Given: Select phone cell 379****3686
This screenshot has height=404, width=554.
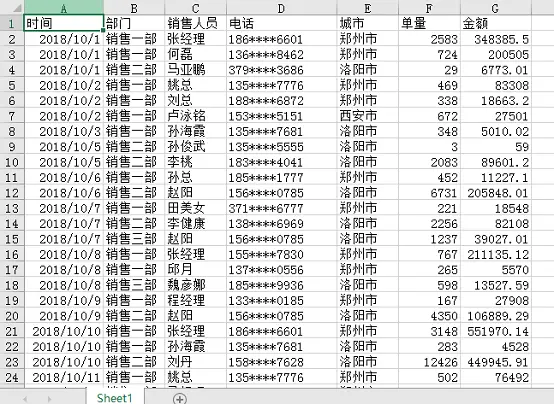Looking at the screenshot, I should 282,70.
